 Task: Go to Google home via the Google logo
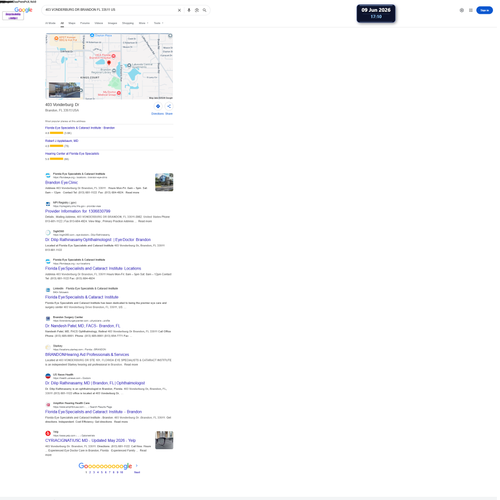pos(23,10)
